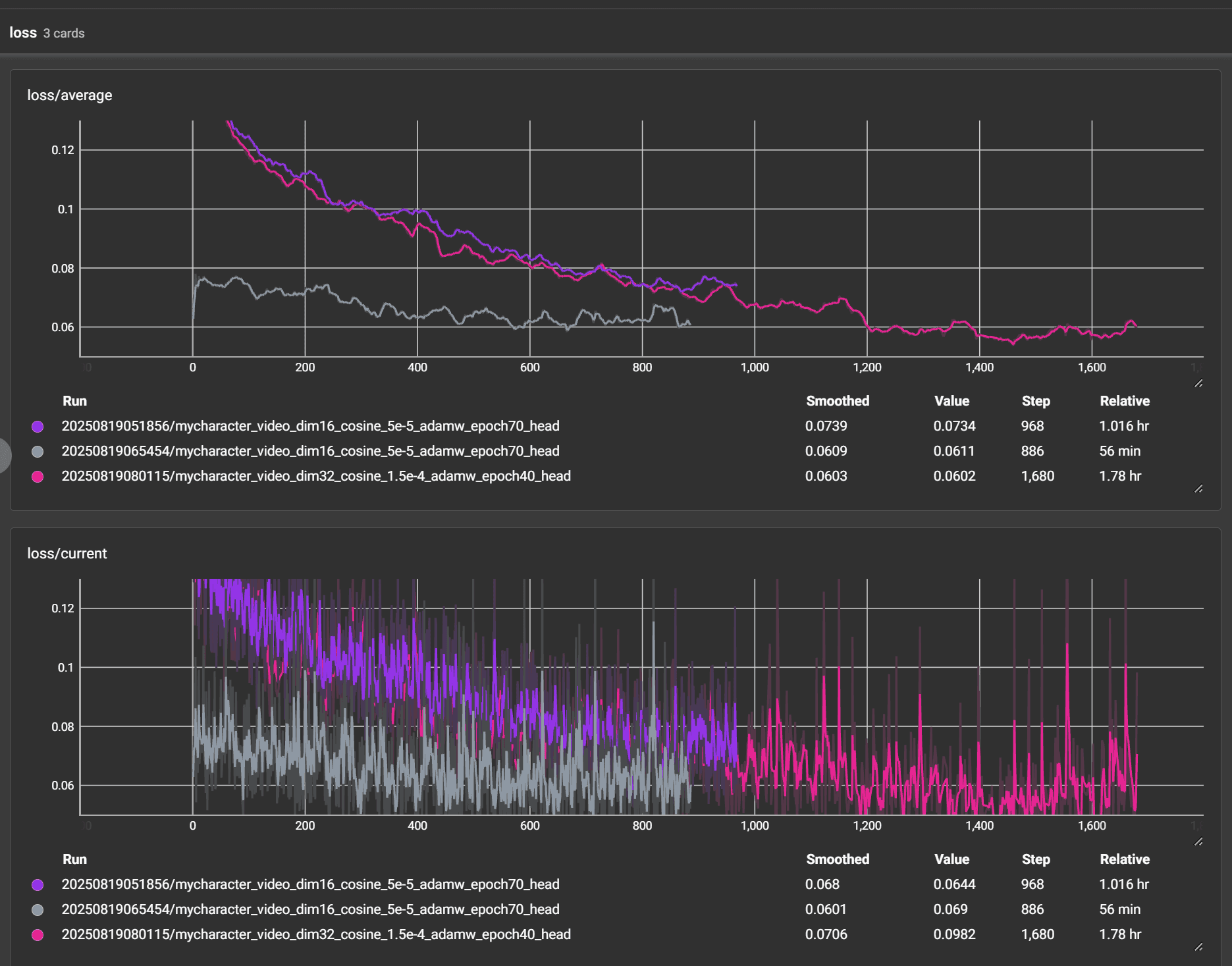Viewport: 1232px width, 966px height.
Task: Select the 20250819065454 run row in loss/average
Action: pos(310,451)
